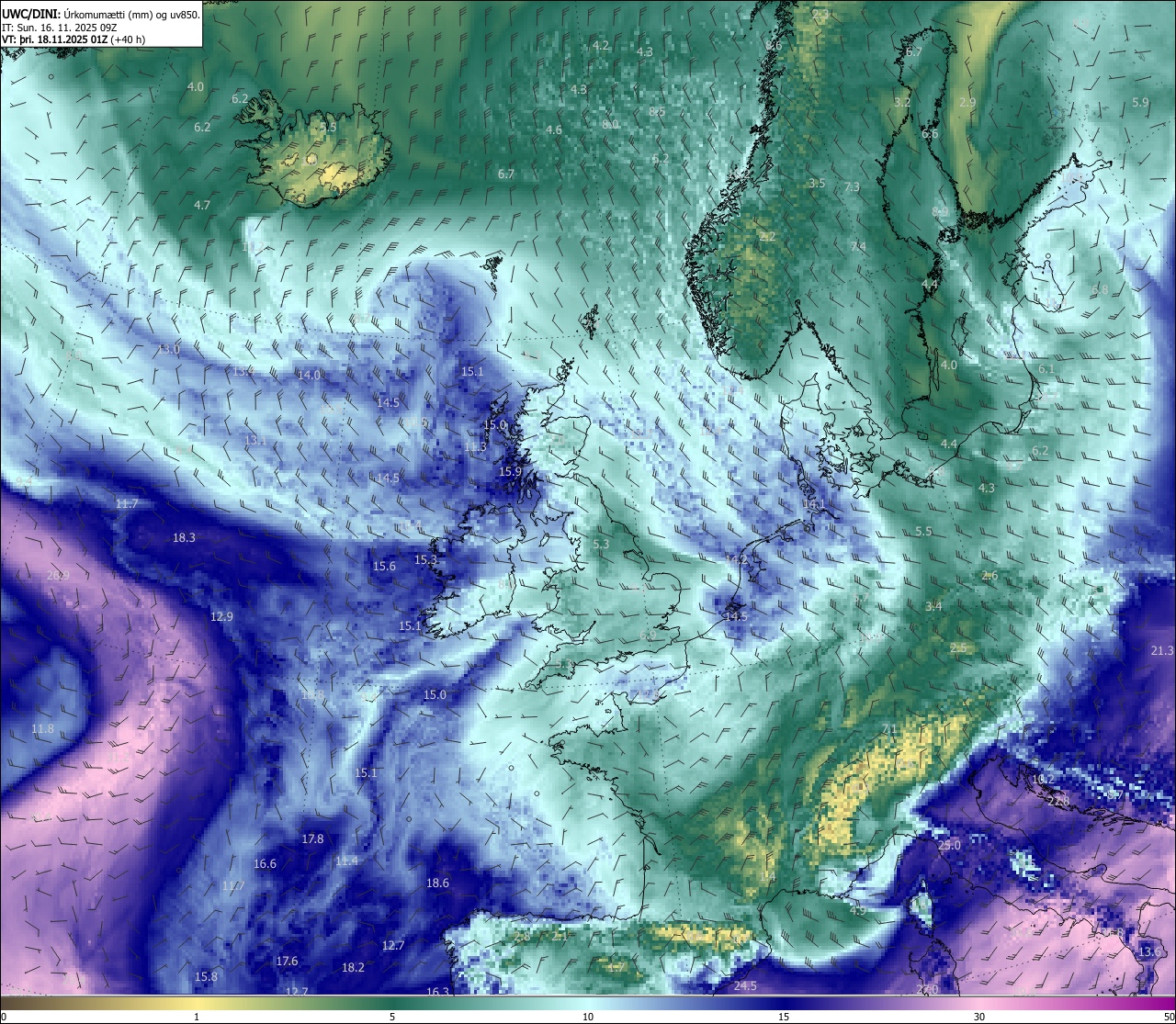The height and width of the screenshot is (1024, 1176).
Task: Click the '25.0' value label over the Mediterranean
Action: pyautogui.click(x=949, y=846)
